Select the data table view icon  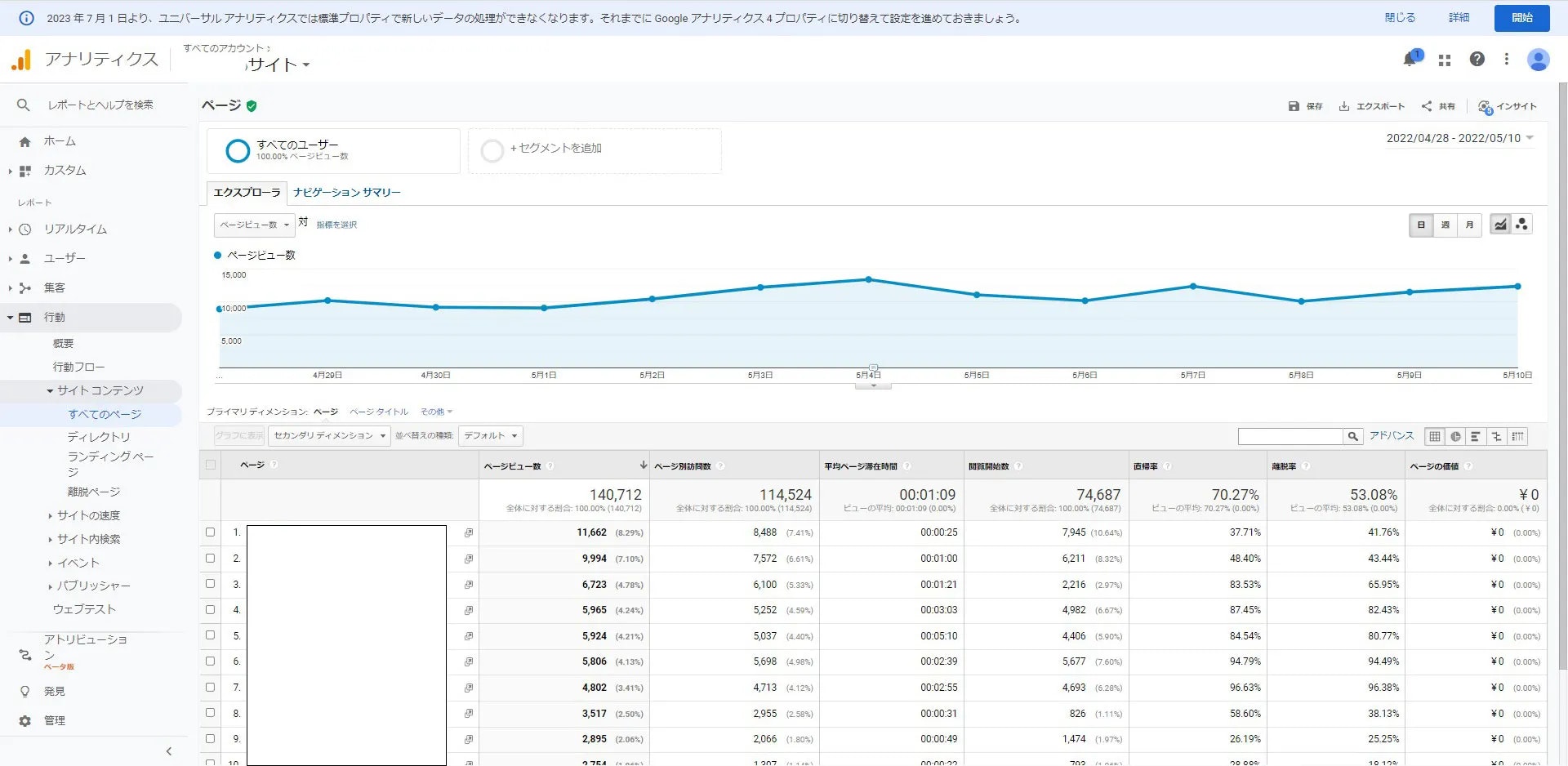coord(1434,437)
